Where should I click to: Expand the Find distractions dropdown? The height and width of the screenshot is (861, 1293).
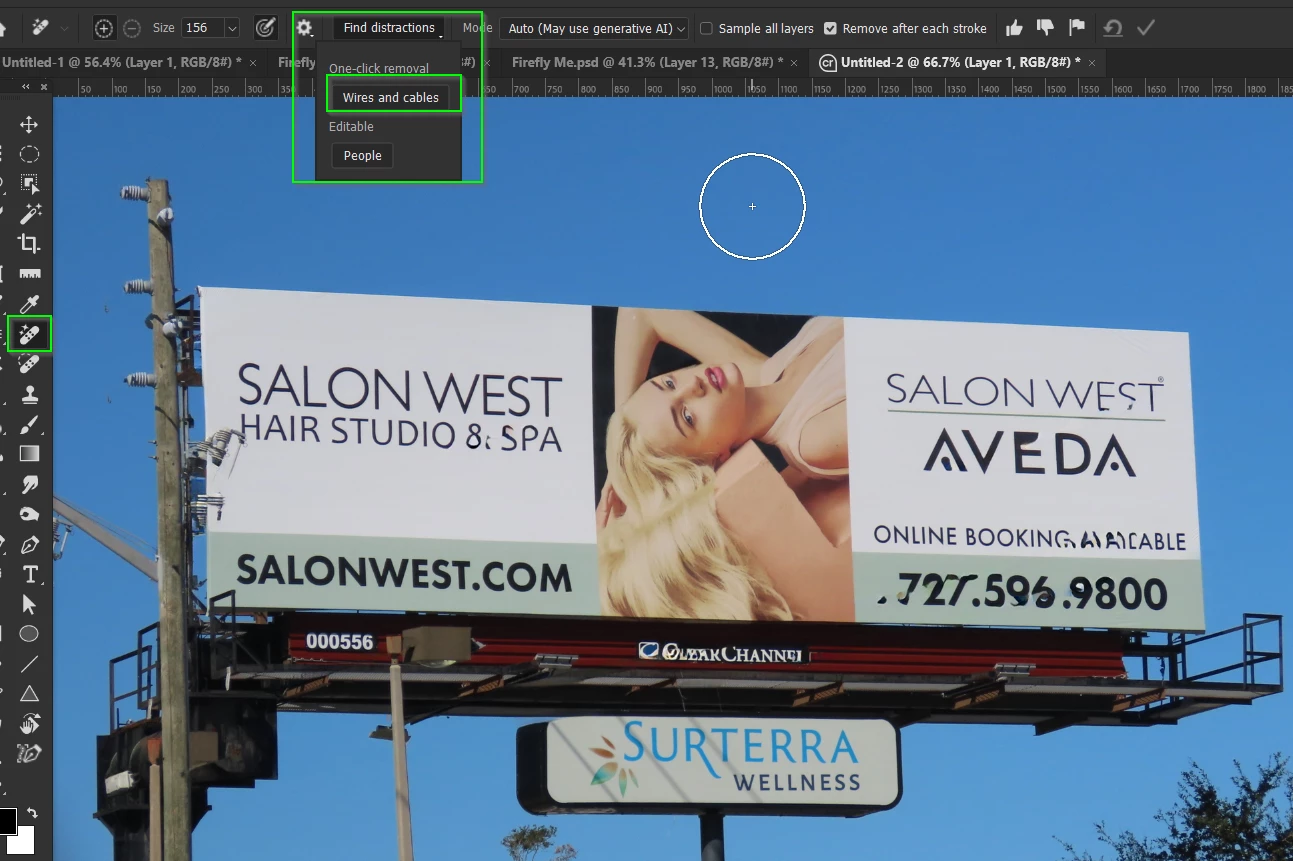pyautogui.click(x=389, y=28)
